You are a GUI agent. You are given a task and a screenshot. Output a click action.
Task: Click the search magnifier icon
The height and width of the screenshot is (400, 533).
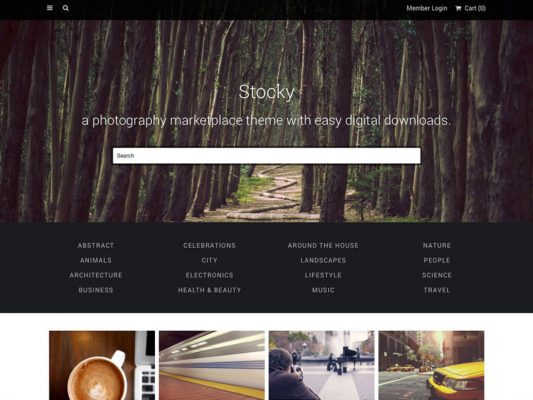(66, 8)
